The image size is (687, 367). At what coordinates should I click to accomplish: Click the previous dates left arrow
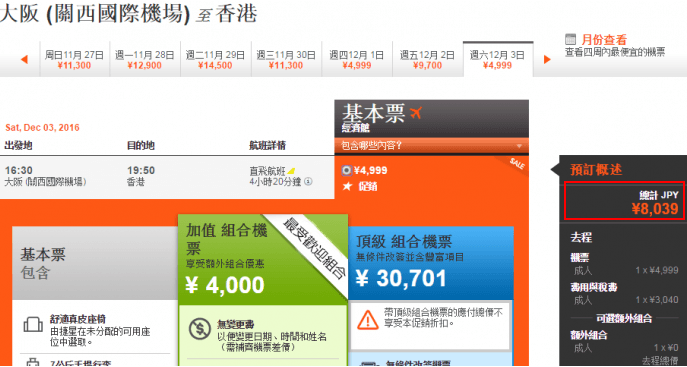coord(25,60)
